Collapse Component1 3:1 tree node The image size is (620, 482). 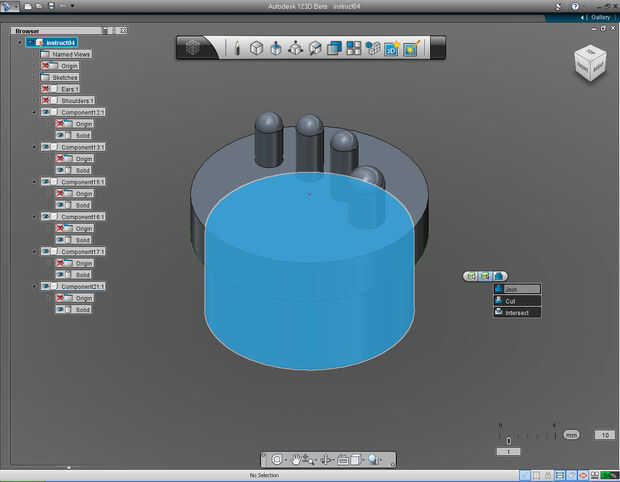pos(35,147)
